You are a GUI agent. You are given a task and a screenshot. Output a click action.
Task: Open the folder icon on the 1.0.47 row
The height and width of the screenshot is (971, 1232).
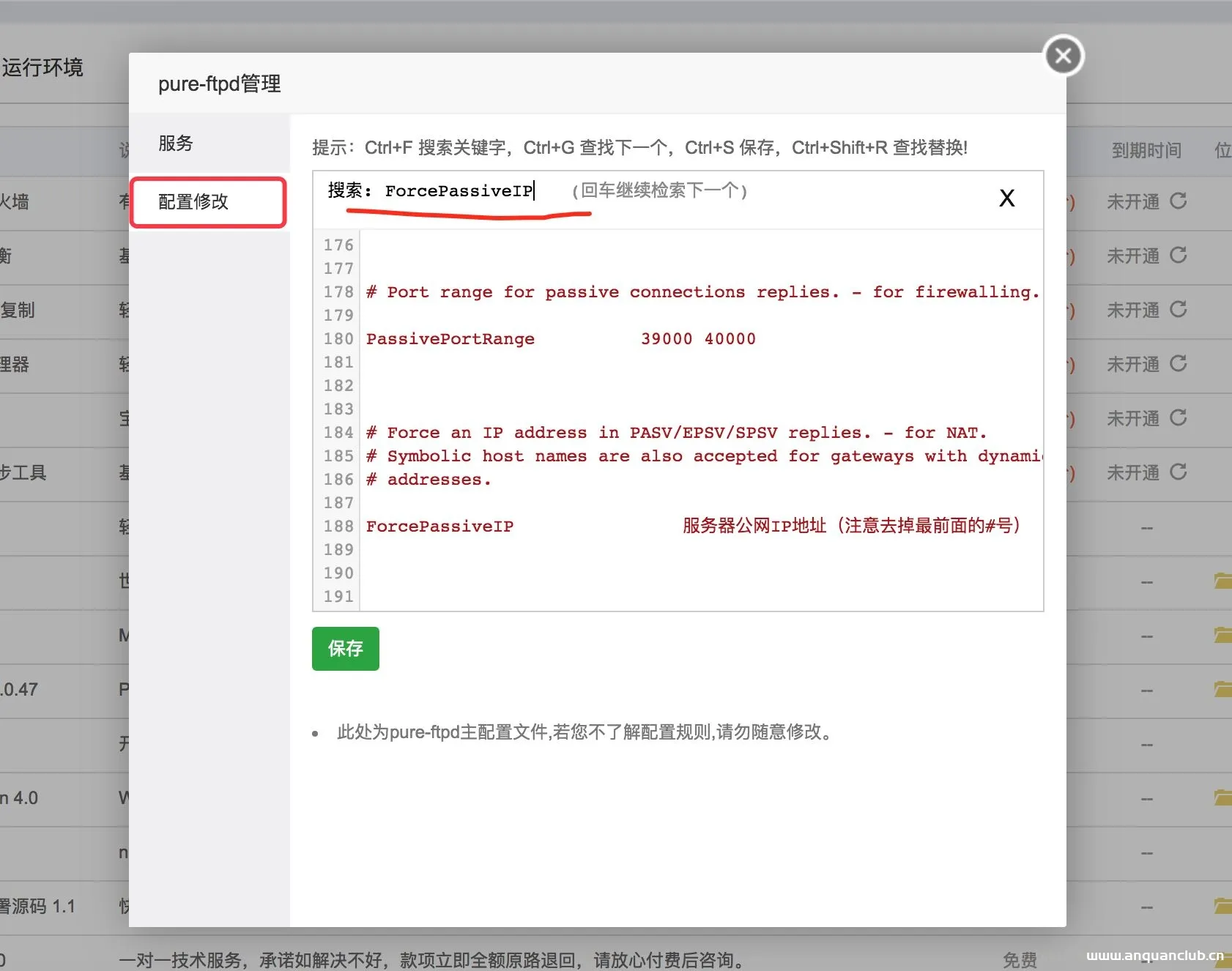[x=1222, y=689]
